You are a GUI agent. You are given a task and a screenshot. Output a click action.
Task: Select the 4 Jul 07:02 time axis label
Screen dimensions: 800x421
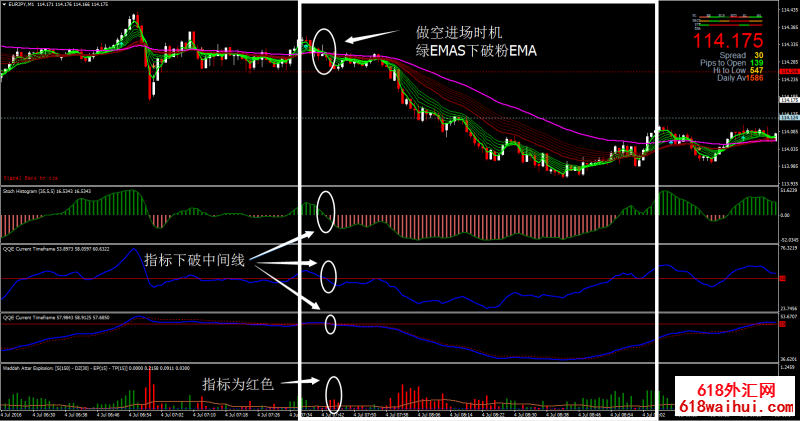click(x=172, y=415)
